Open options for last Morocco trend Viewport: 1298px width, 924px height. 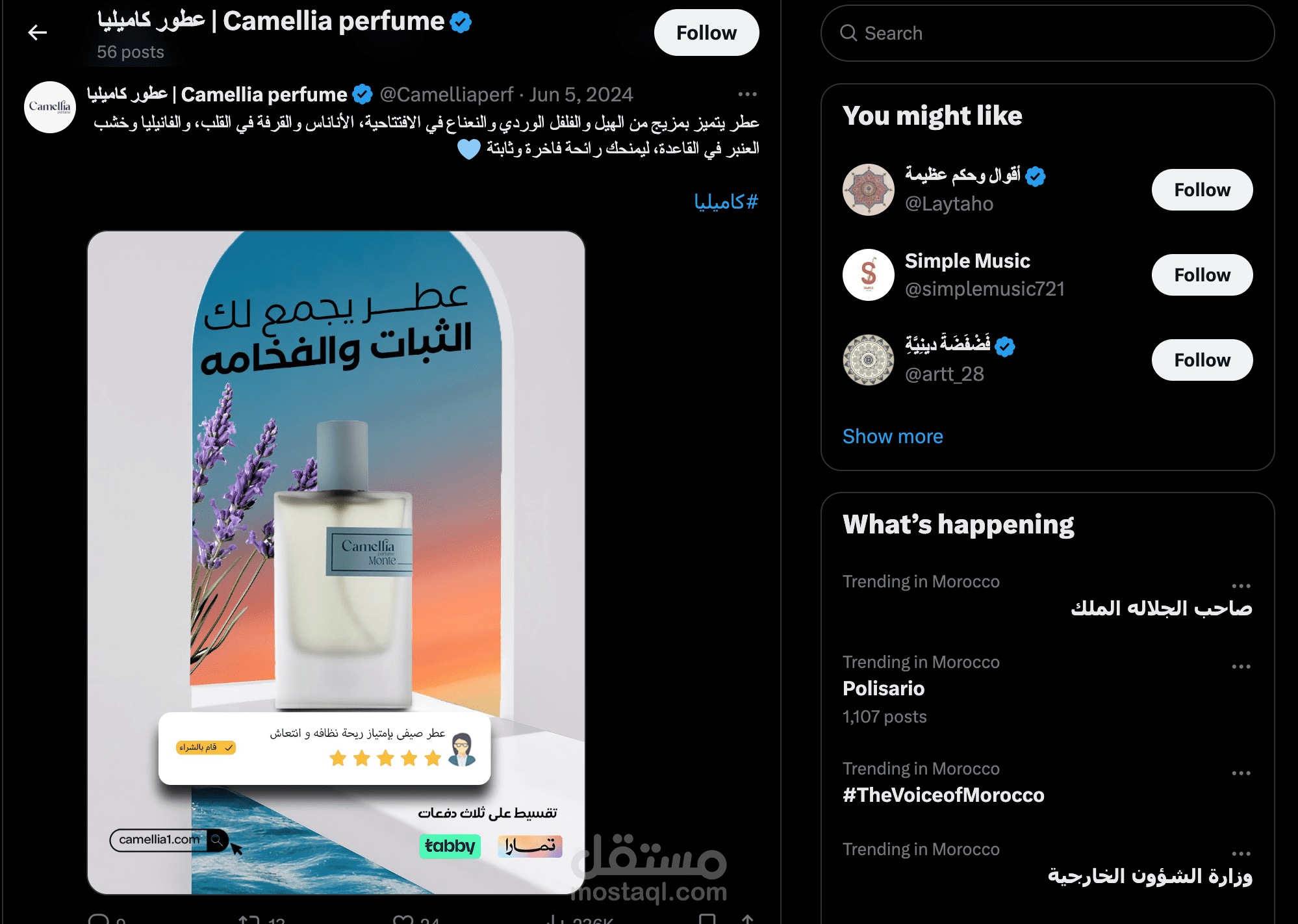click(x=1241, y=854)
